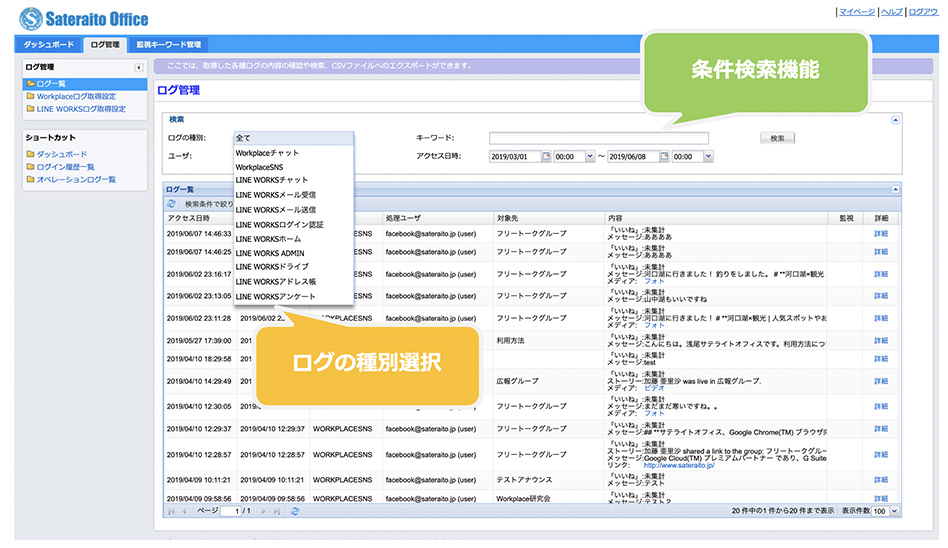Choose LINE WORKSメール送信 from the list

(293, 210)
